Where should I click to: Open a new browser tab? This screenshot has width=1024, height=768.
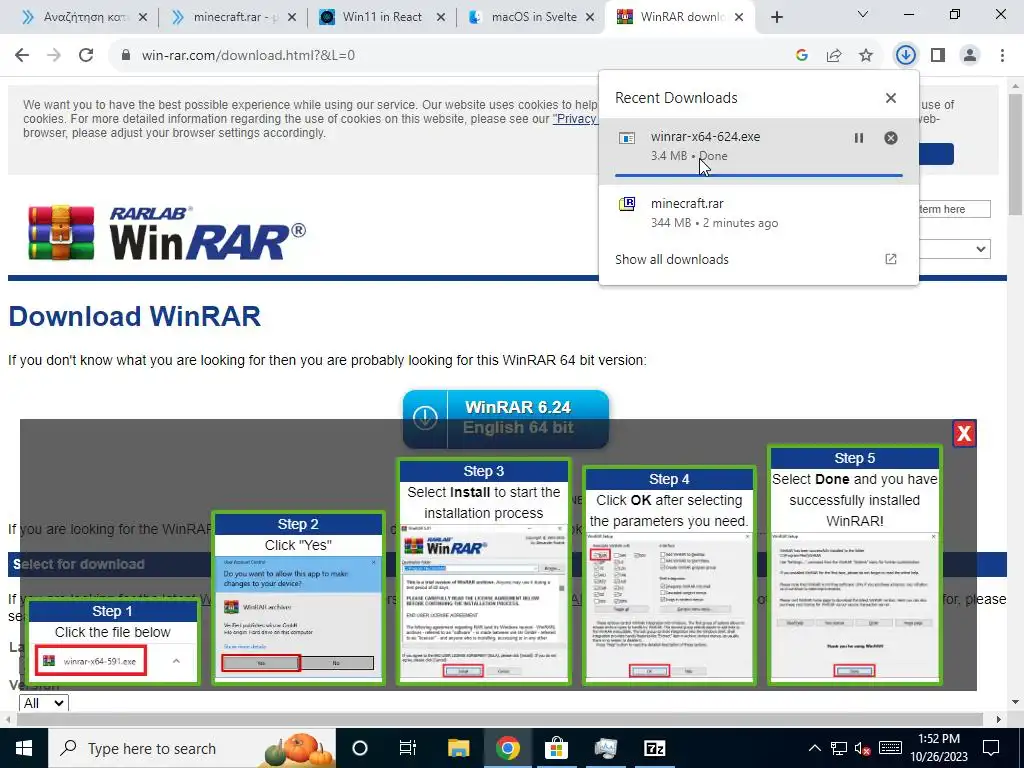click(776, 17)
